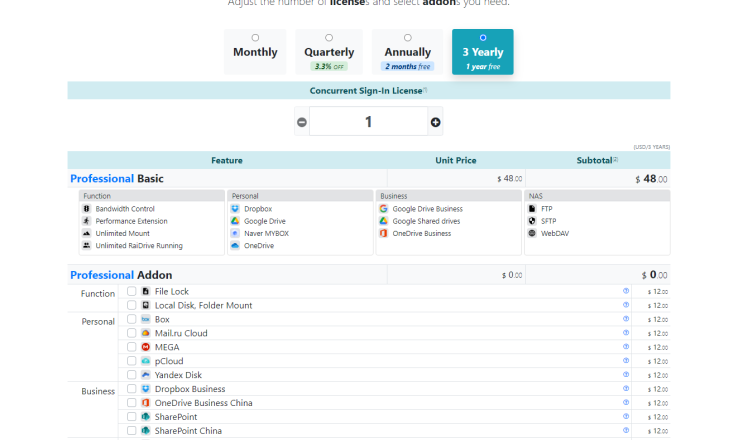Click the license quantity input field

coord(369,122)
